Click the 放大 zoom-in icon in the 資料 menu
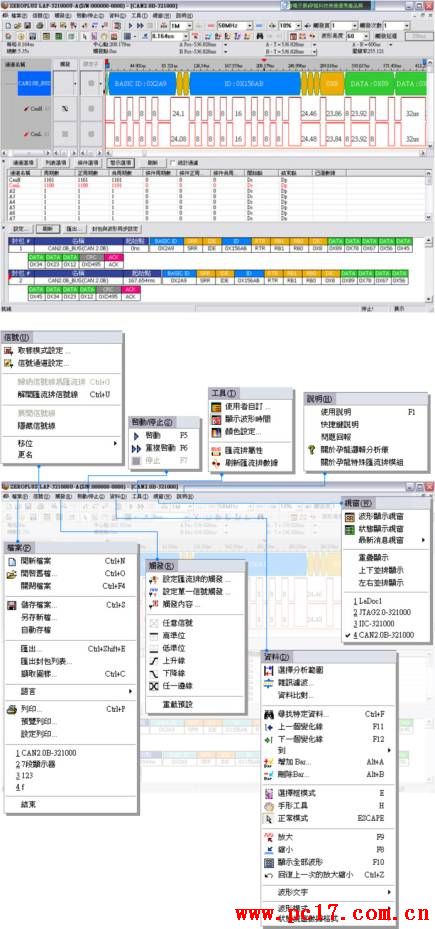The width and height of the screenshot is (435, 929). pos(268,837)
